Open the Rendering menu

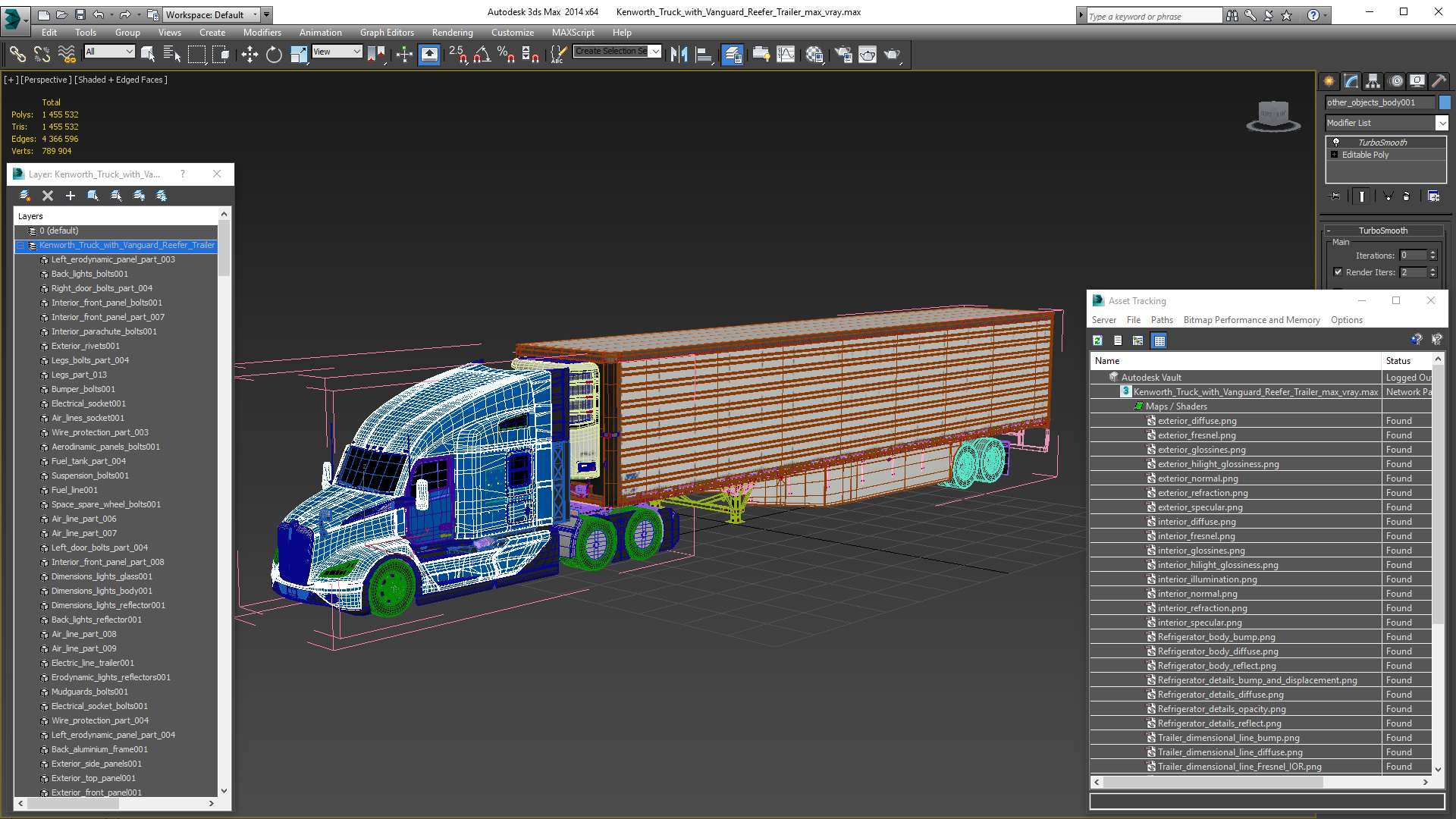pyautogui.click(x=452, y=33)
